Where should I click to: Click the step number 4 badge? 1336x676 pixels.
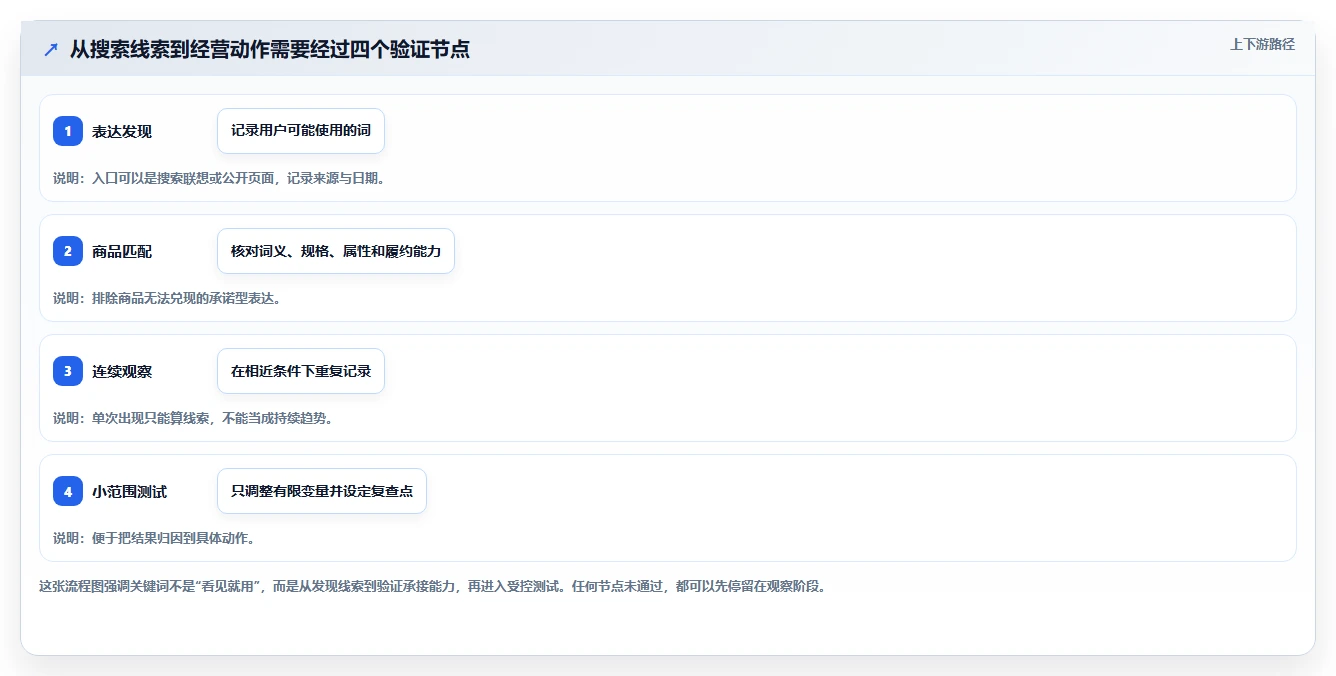[68, 491]
